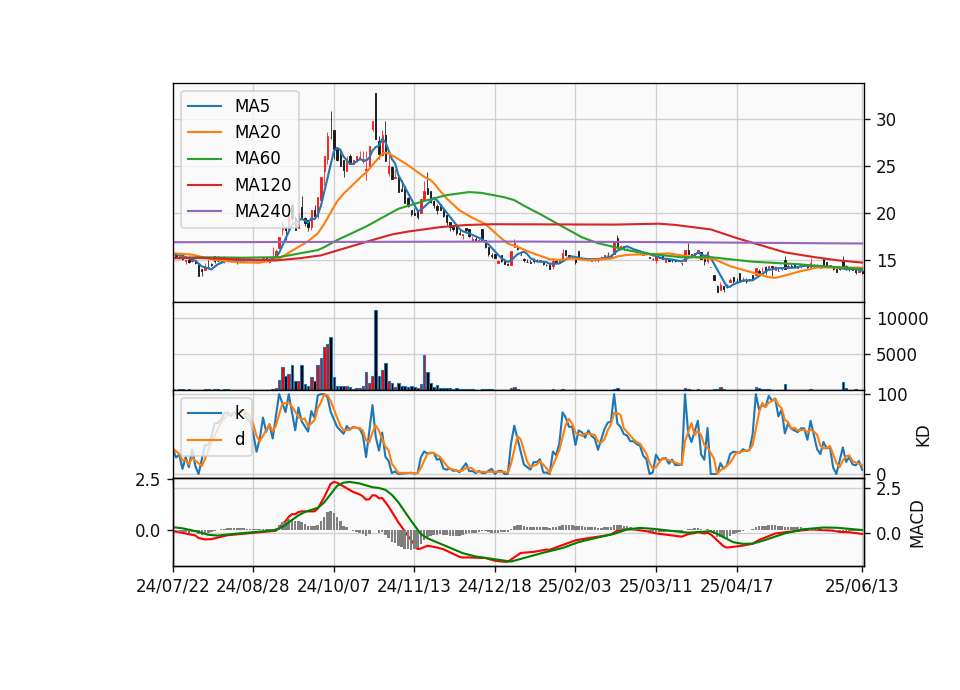The width and height of the screenshot is (960, 690).
Task: Click the 25/06/13 date tick label
Action: [862, 586]
